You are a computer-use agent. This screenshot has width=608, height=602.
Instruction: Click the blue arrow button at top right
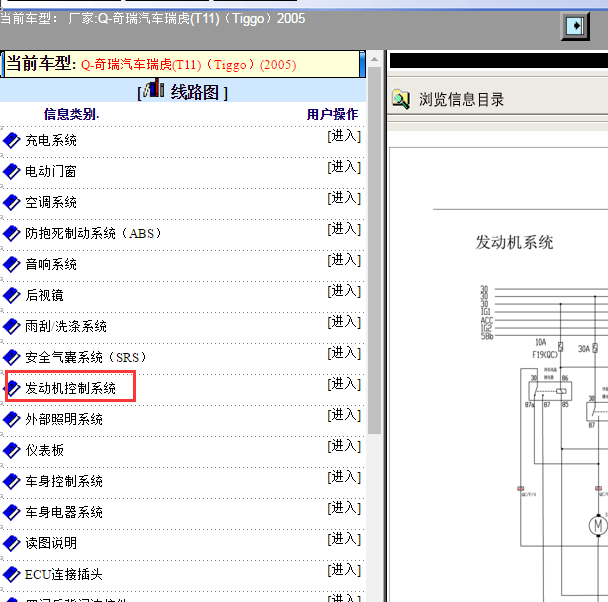[x=575, y=26]
